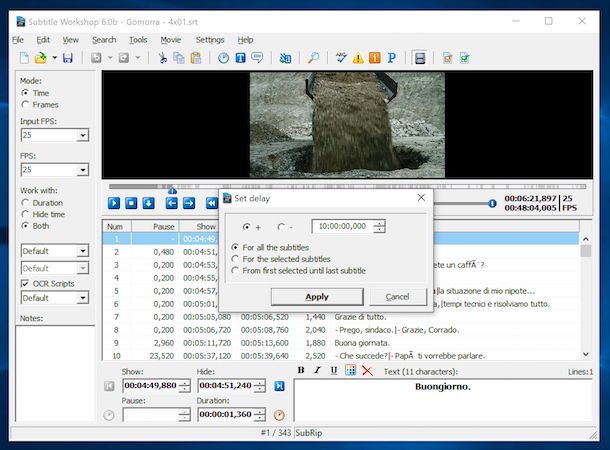Viewport: 610px width, 450px height.
Task: Click the orange information icon
Action: pyautogui.click(x=375, y=58)
